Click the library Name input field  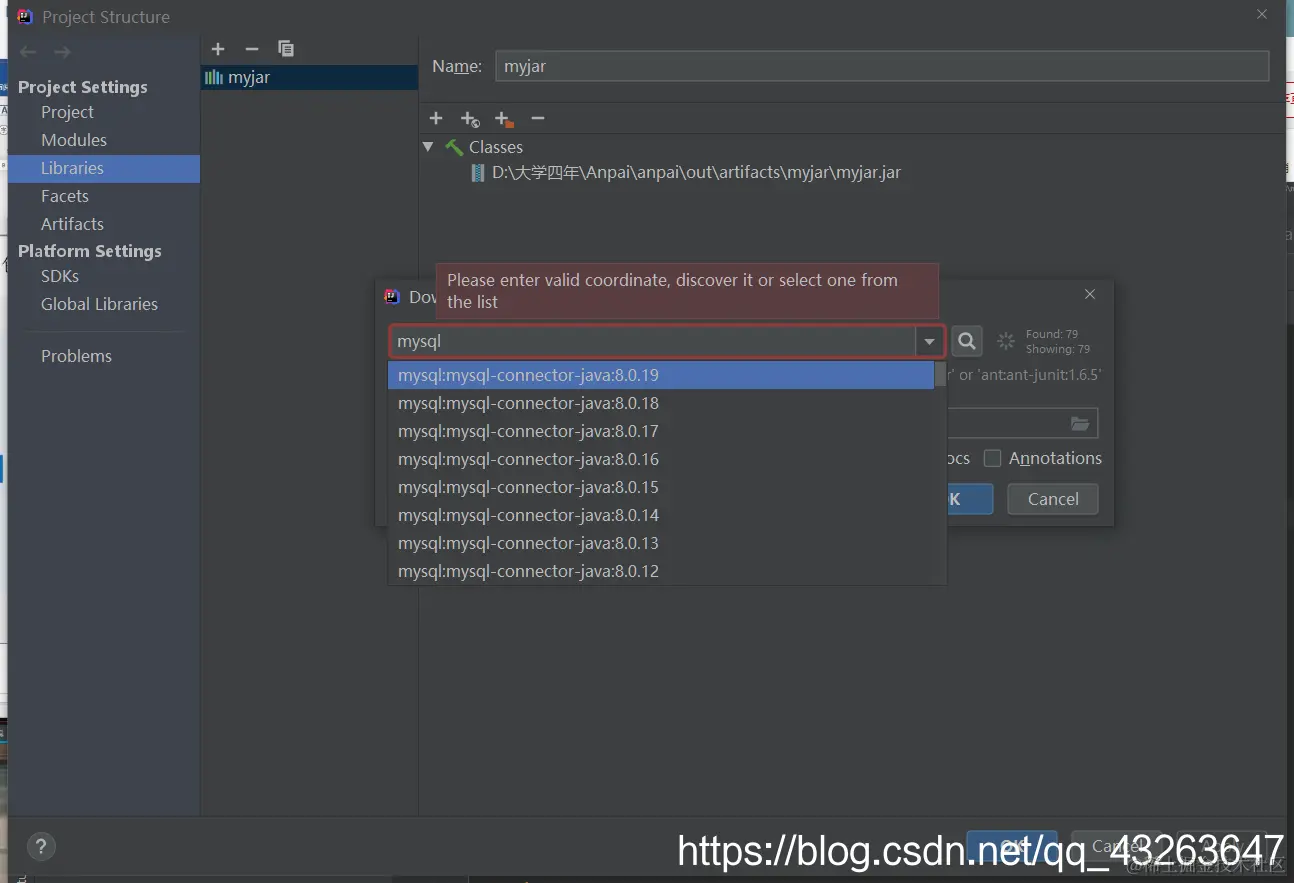[882, 67]
